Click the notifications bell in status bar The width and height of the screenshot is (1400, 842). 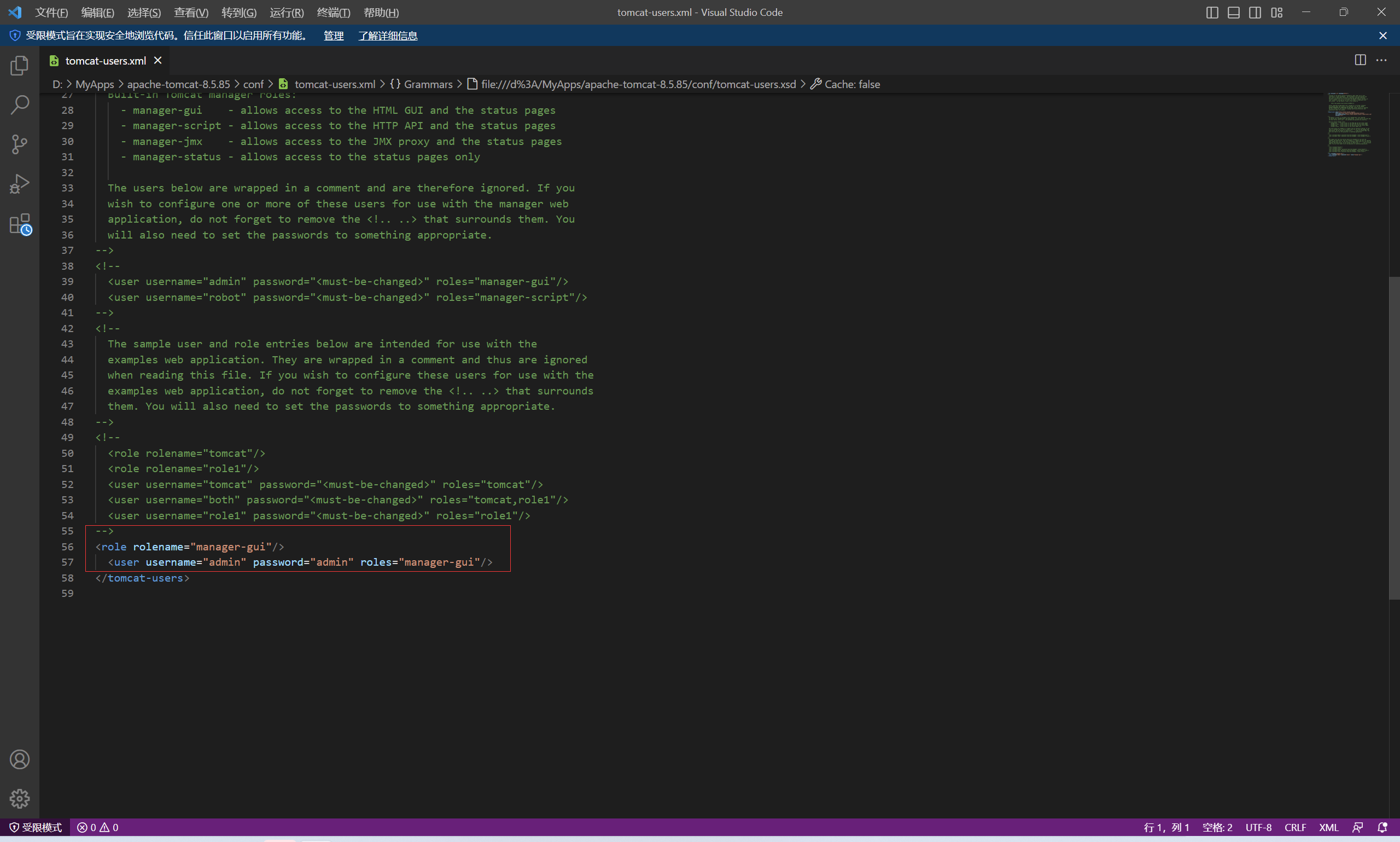tap(1382, 827)
